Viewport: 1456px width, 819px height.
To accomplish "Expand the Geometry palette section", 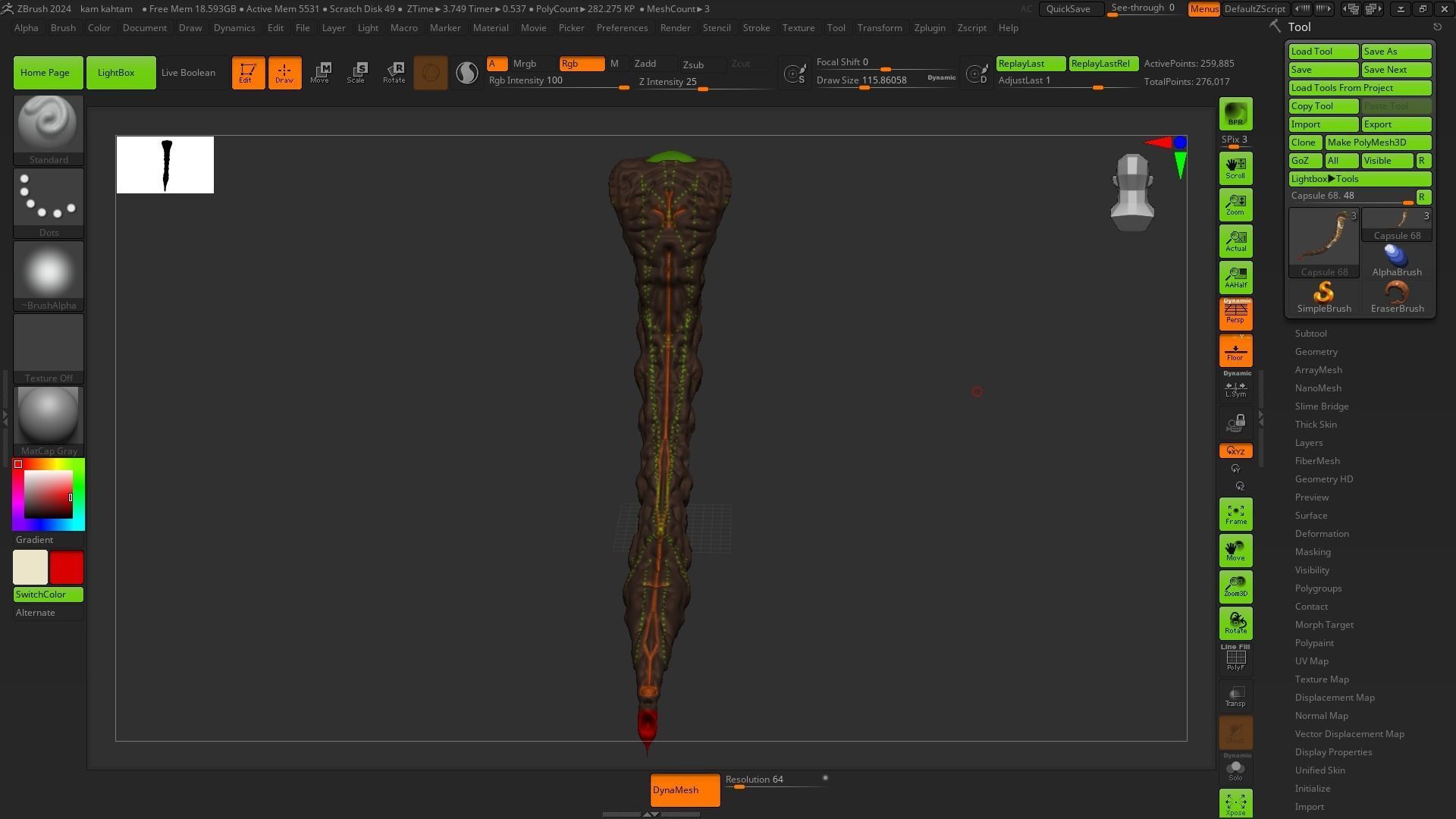I will tap(1316, 352).
